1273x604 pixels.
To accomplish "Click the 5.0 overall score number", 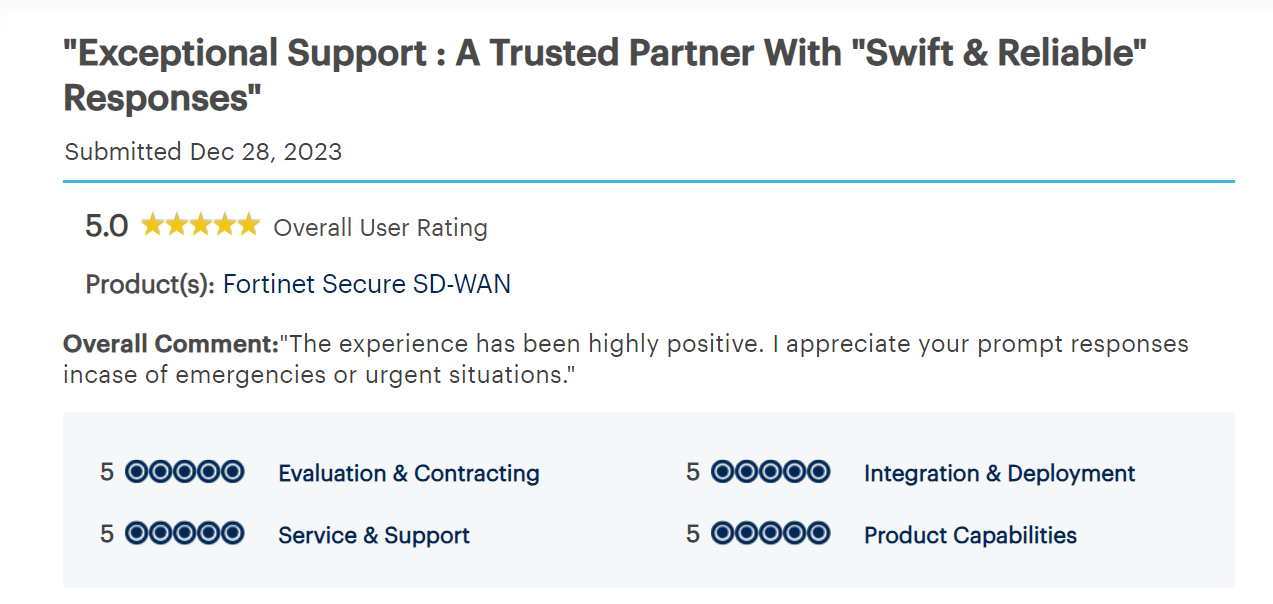I will (x=107, y=226).
